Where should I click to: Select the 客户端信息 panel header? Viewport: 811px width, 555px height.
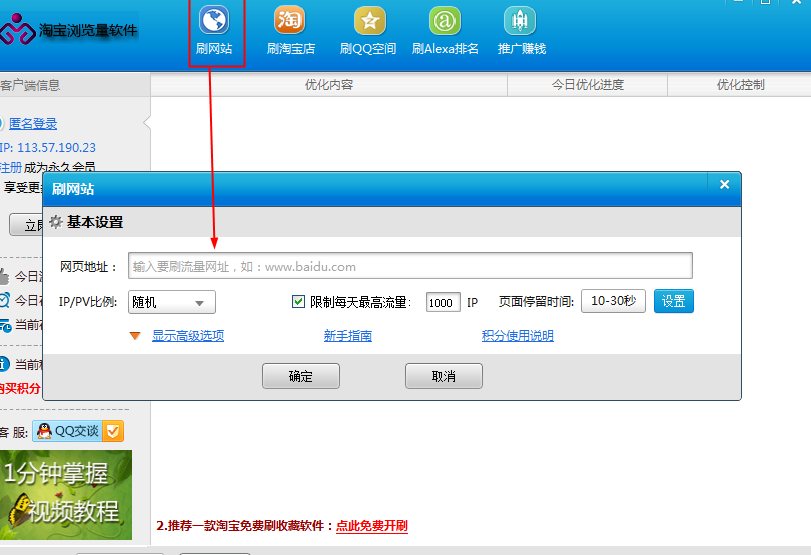pos(75,85)
